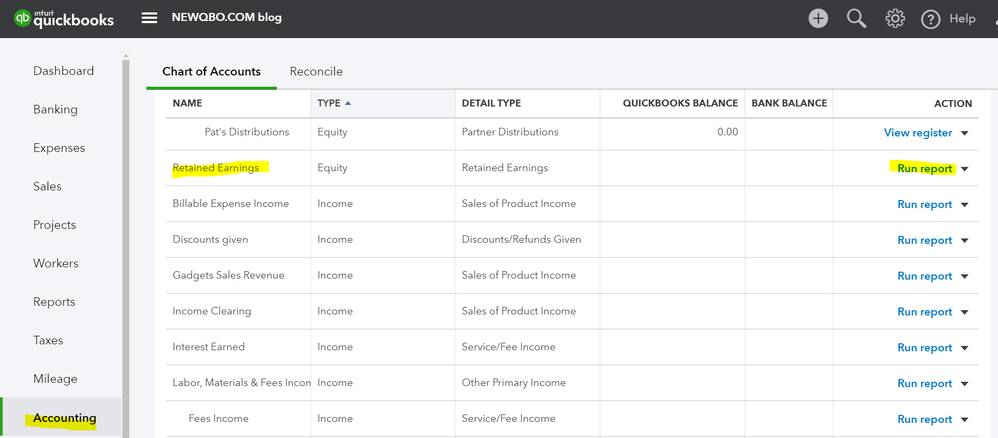Open the Create plus icon
998x438 pixels.
click(818, 18)
